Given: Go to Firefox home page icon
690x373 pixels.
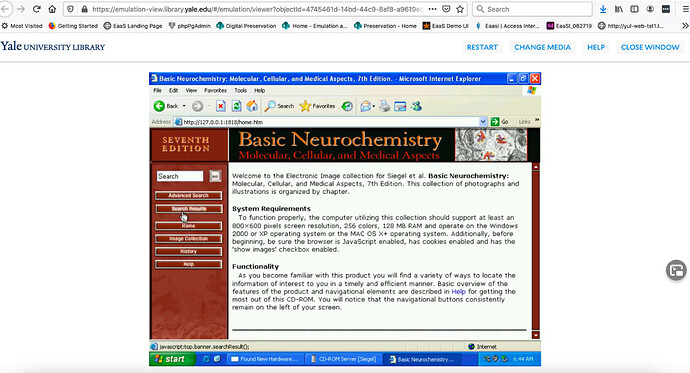Looking at the screenshot, I should click(52, 9).
